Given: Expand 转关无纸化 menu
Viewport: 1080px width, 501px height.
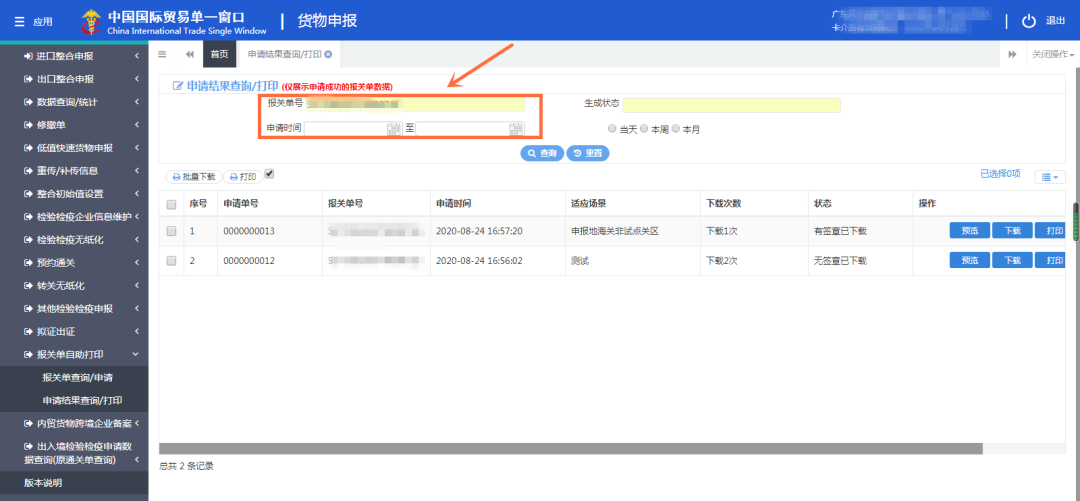Looking at the screenshot, I should [x=74, y=285].
